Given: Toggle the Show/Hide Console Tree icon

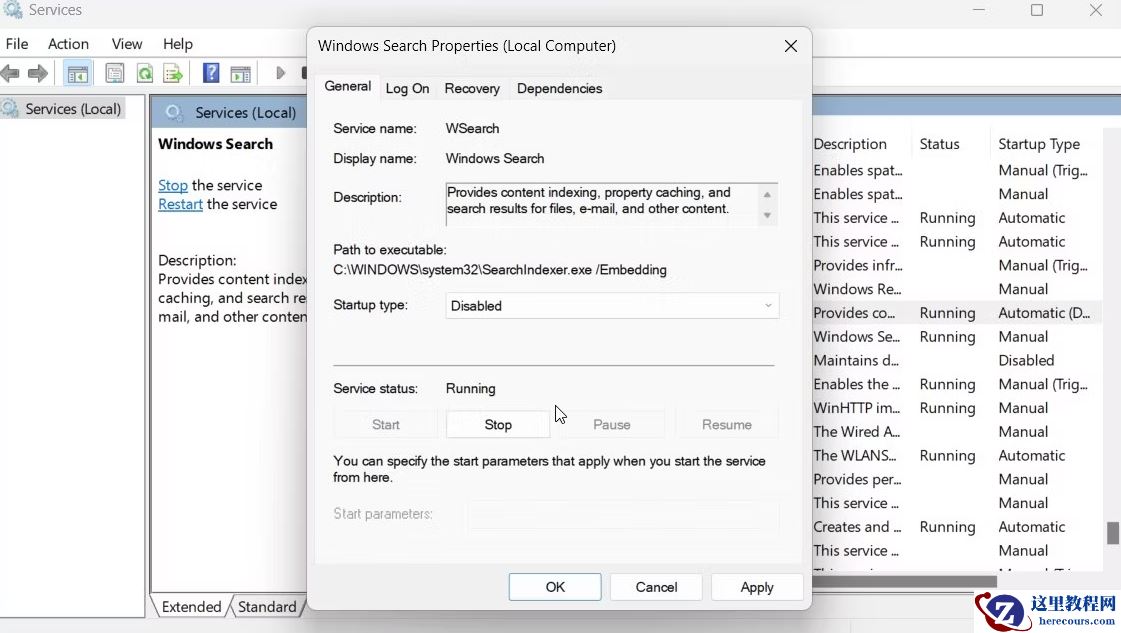Looking at the screenshot, I should (77, 72).
